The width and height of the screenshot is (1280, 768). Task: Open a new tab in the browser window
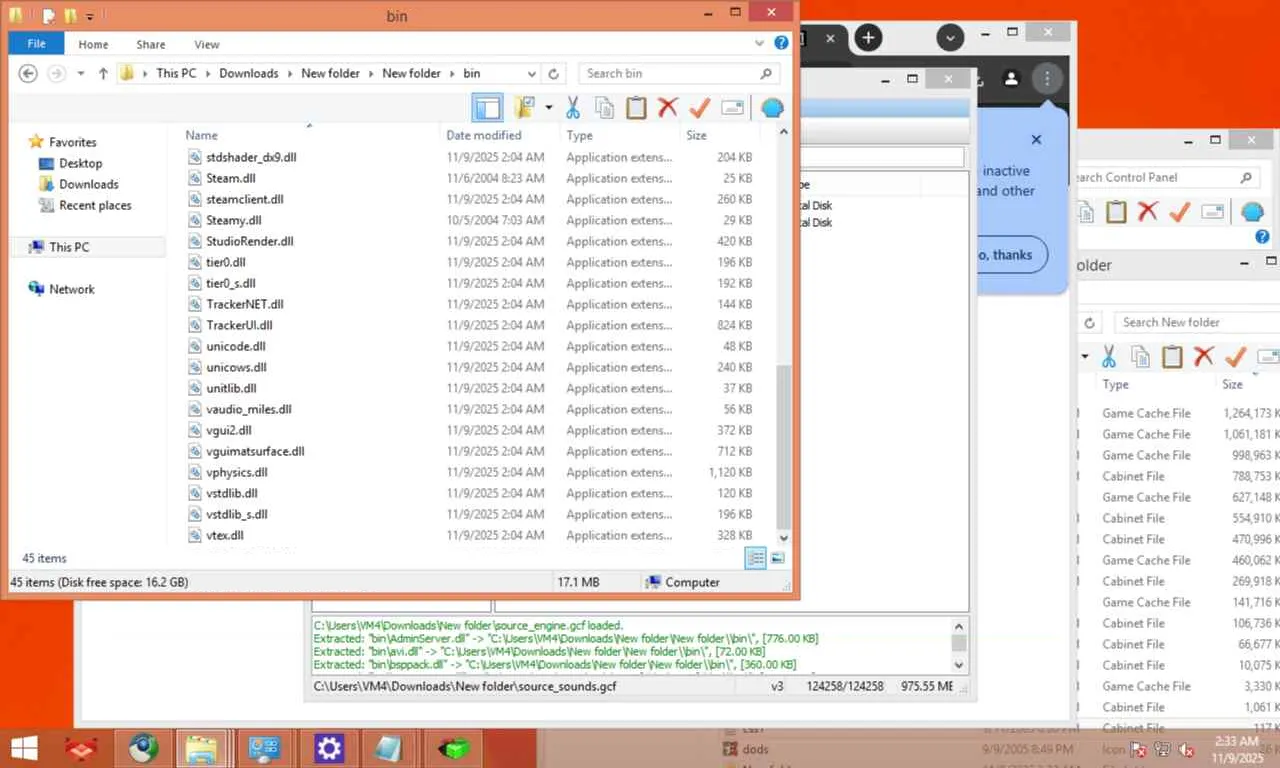pos(868,38)
